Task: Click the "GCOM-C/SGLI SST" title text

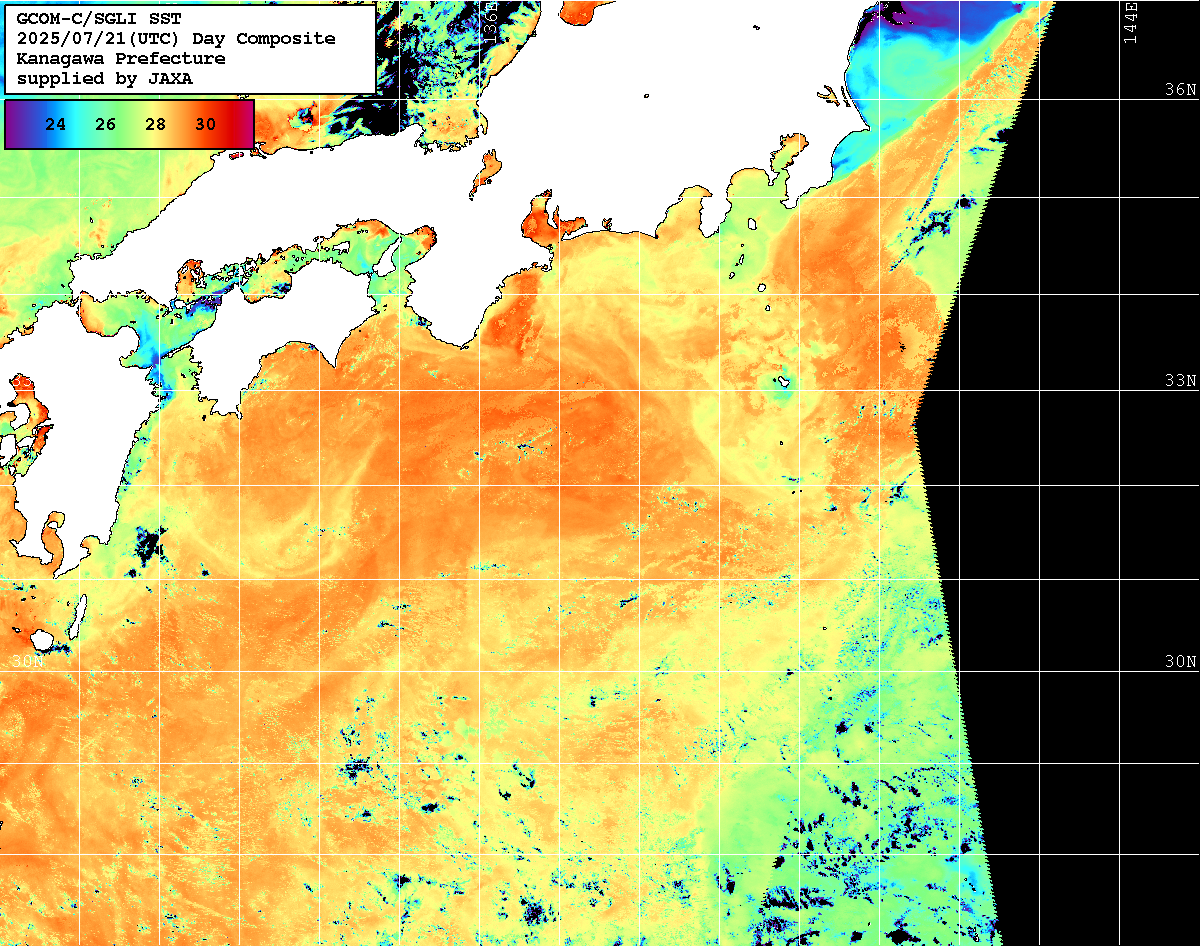Action: 98,18
